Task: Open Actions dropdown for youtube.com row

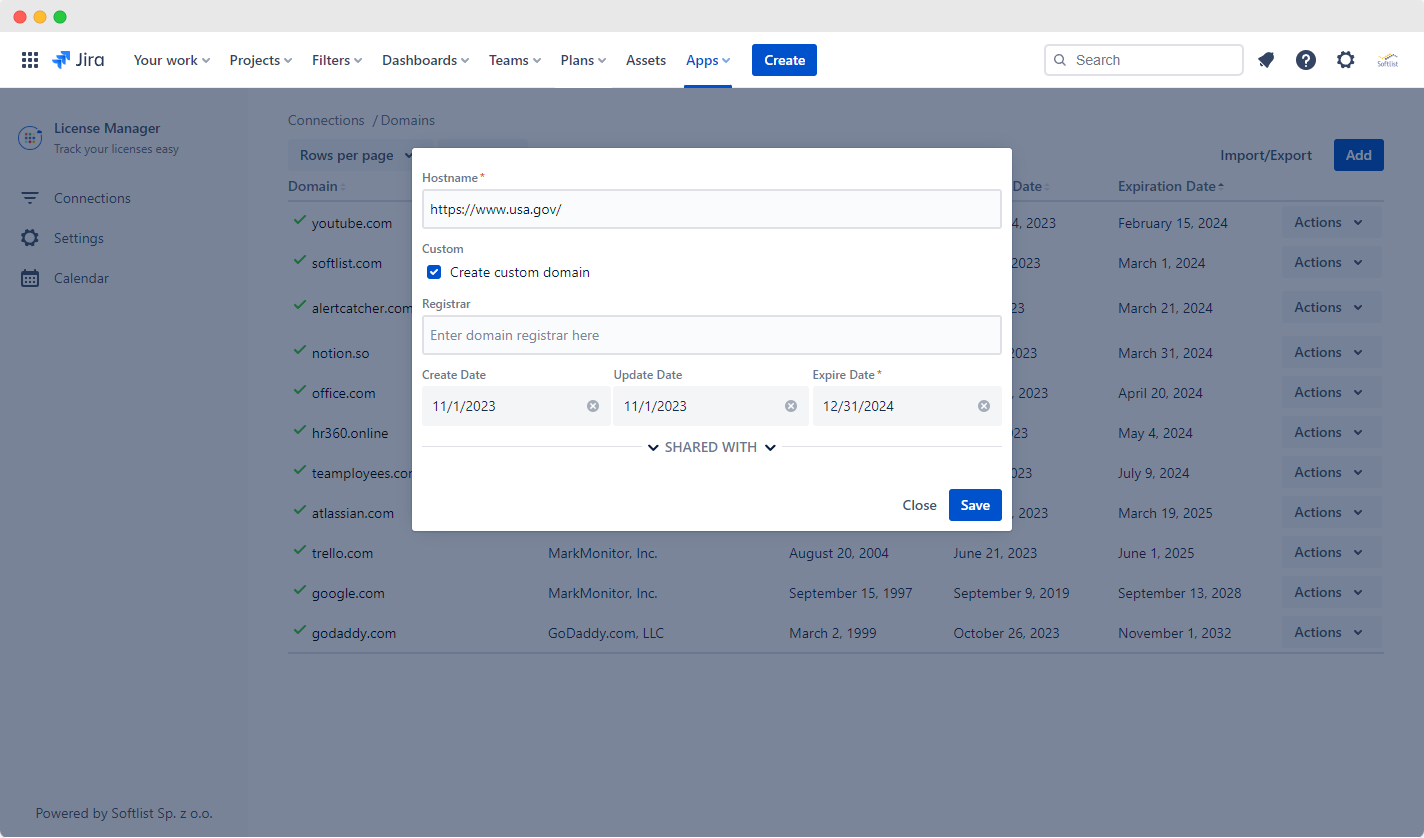Action: pos(1331,222)
